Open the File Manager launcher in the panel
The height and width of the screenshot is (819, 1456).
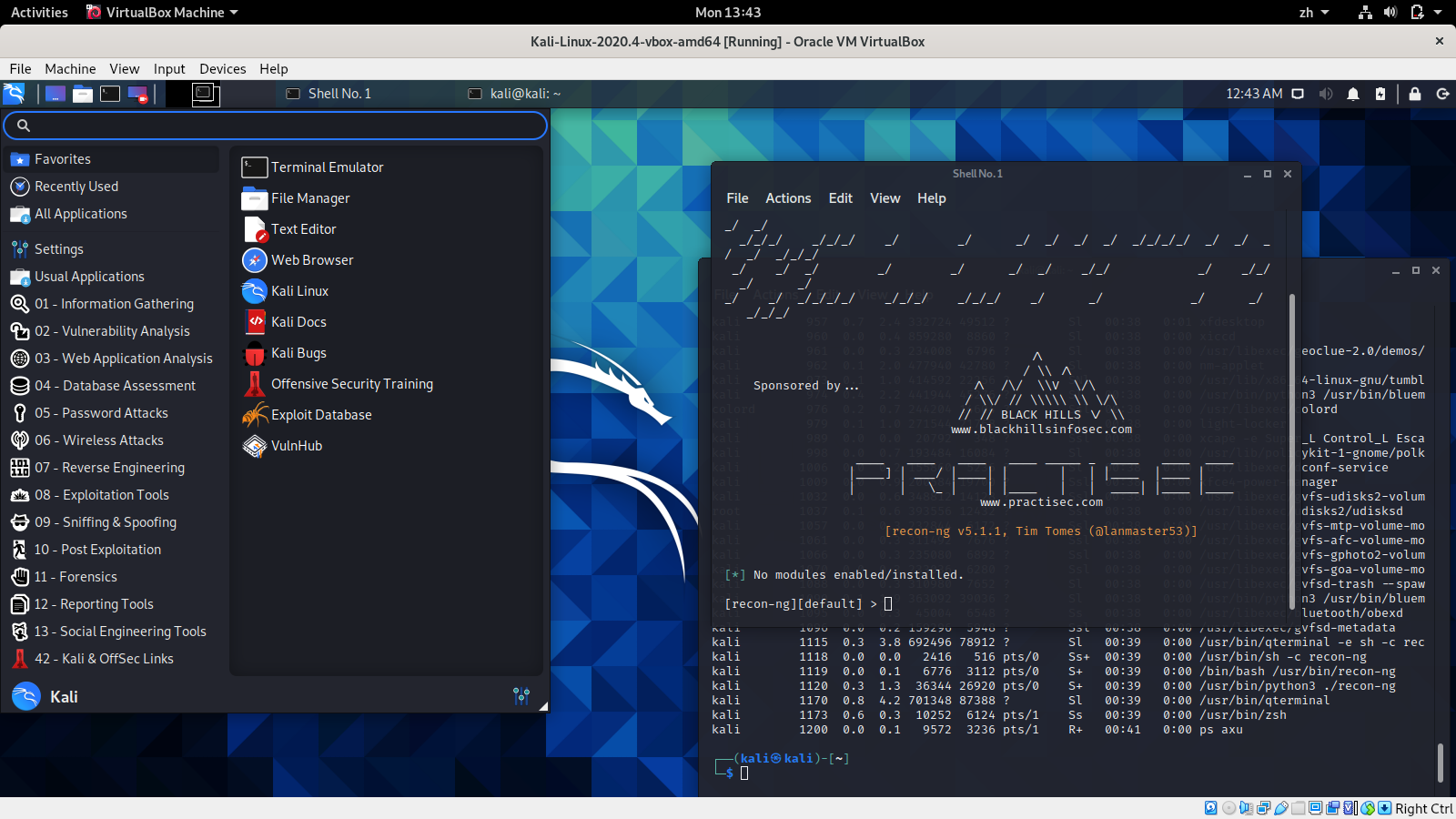[83, 94]
